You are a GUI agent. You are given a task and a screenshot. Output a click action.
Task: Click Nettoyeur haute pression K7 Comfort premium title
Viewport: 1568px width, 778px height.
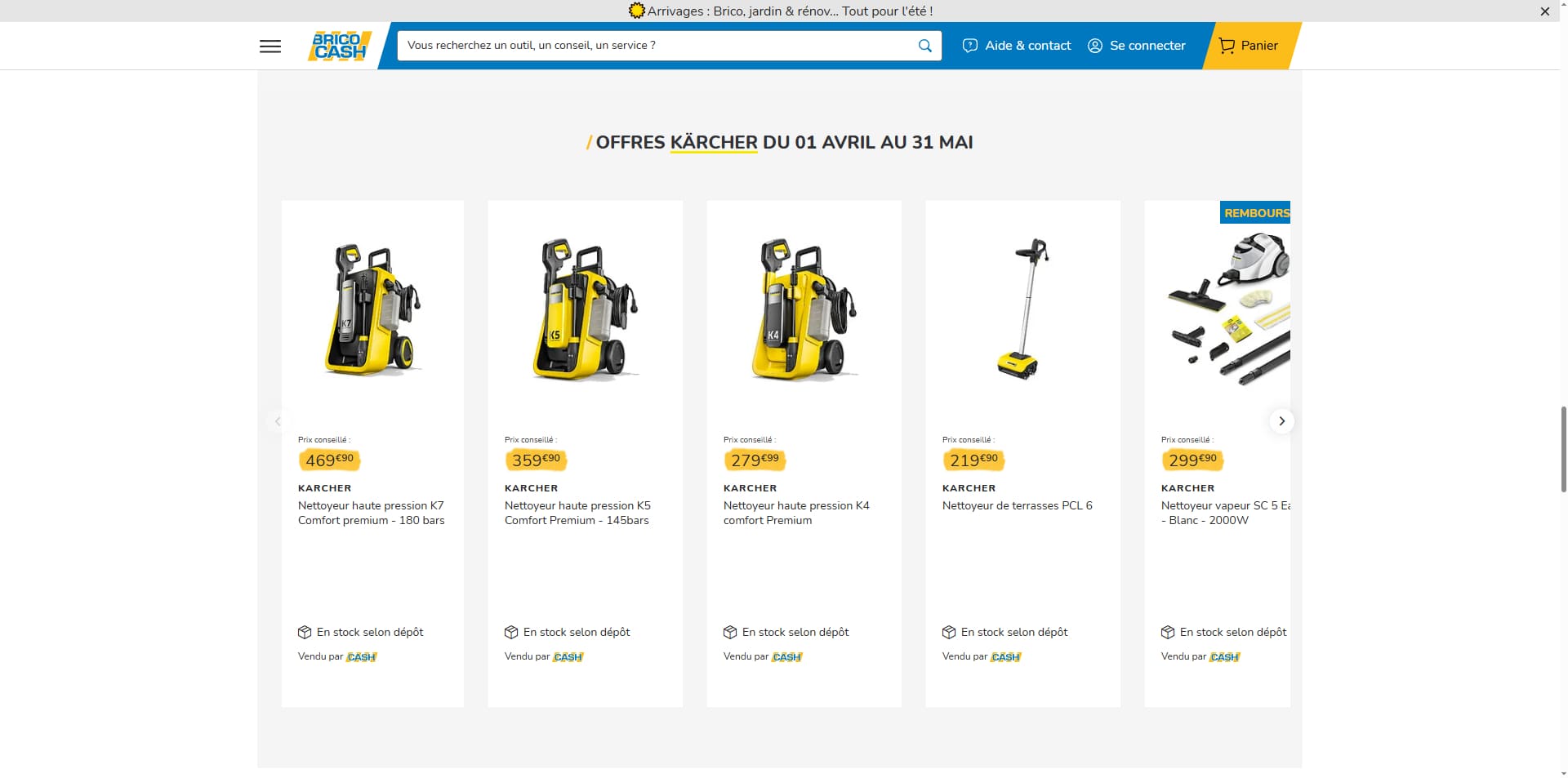click(372, 513)
